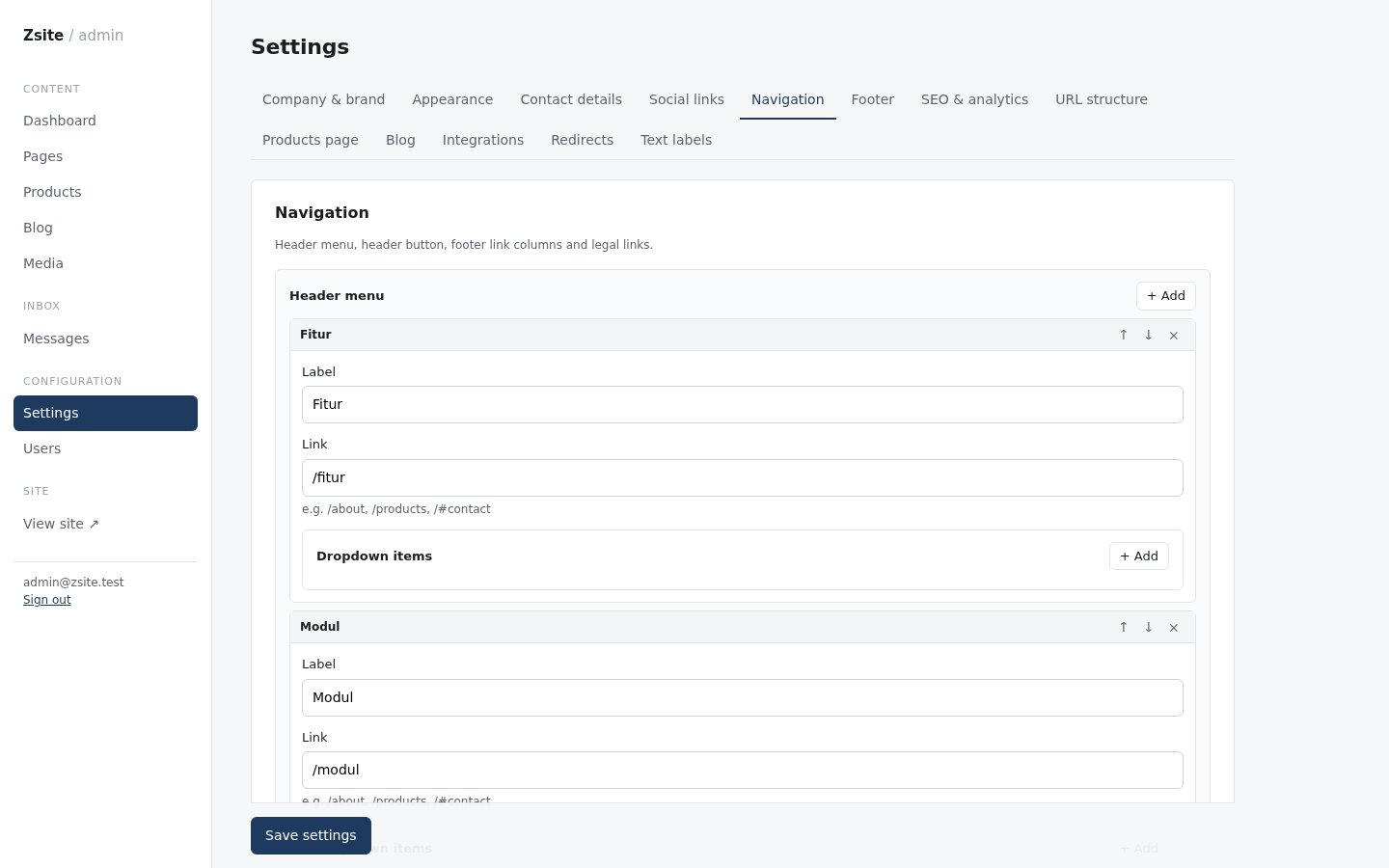Viewport: 1389px width, 868px height.
Task: Remove the Fitur menu item
Action: click(x=1174, y=335)
